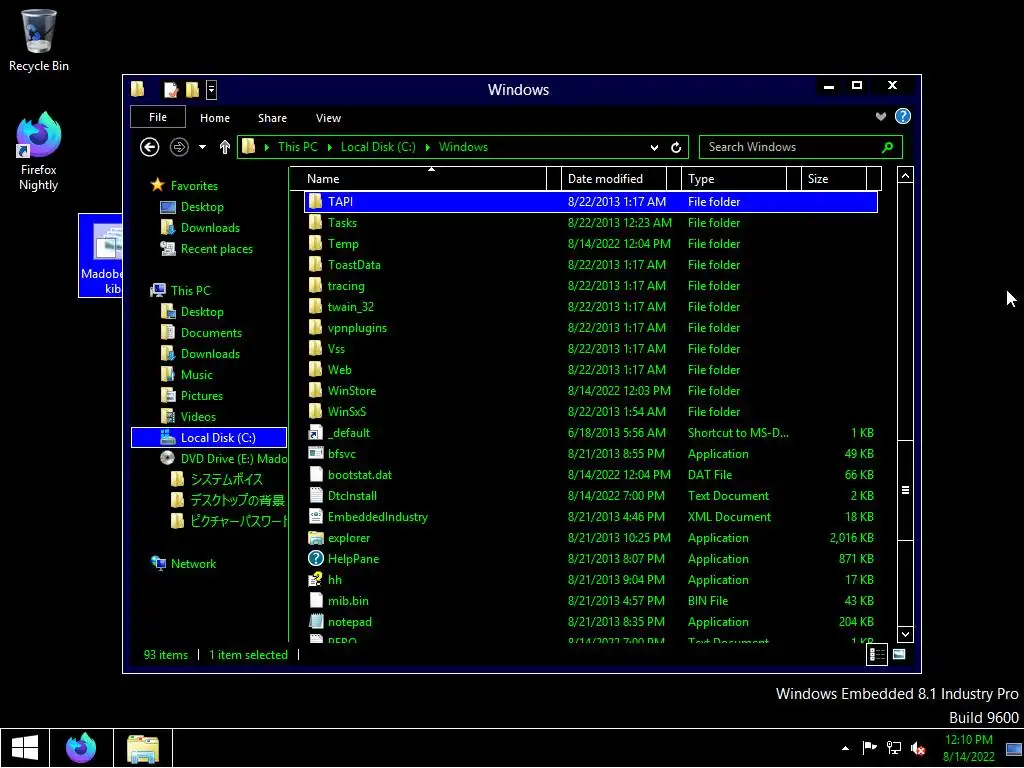Select This PC in navigation pane
The image size is (1024, 768).
point(191,291)
